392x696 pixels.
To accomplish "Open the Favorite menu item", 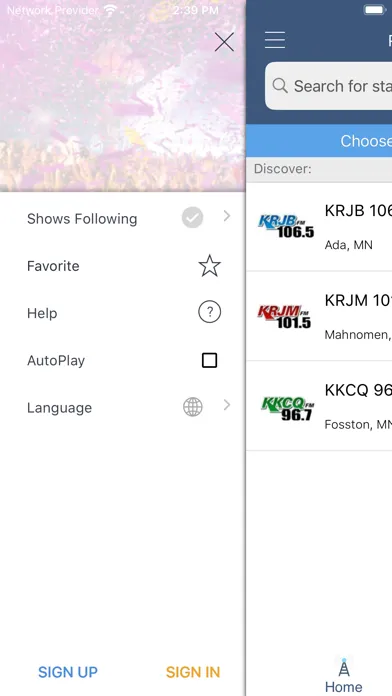I will [123, 266].
